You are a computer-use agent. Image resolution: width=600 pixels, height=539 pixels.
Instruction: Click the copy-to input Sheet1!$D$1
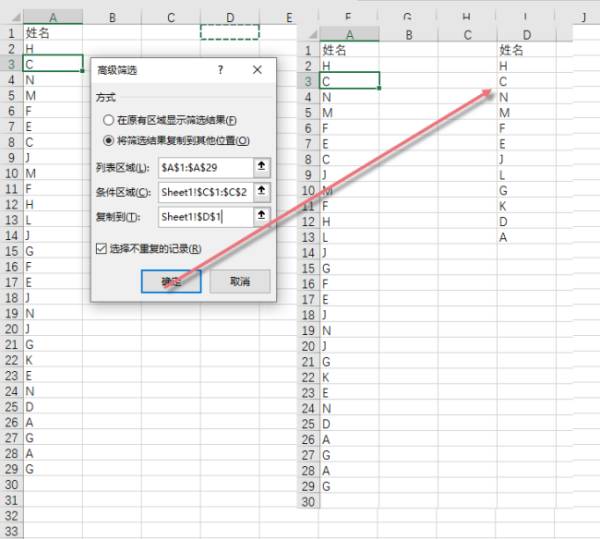coord(205,217)
